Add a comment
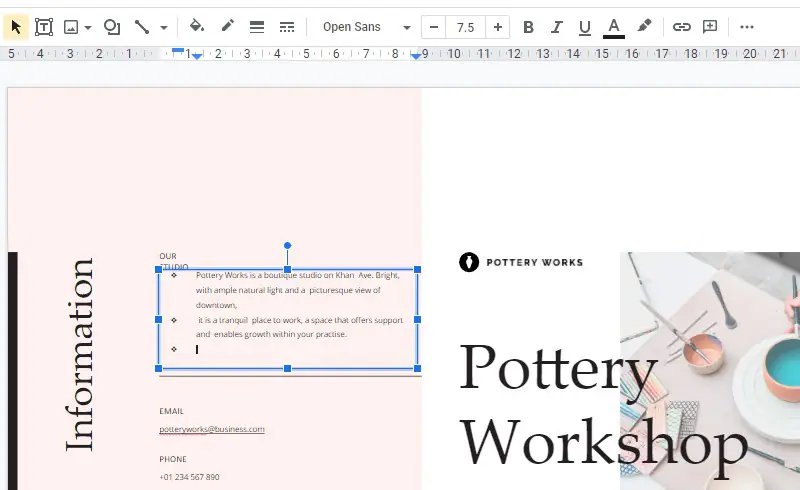This screenshot has width=800, height=490. tap(710, 27)
